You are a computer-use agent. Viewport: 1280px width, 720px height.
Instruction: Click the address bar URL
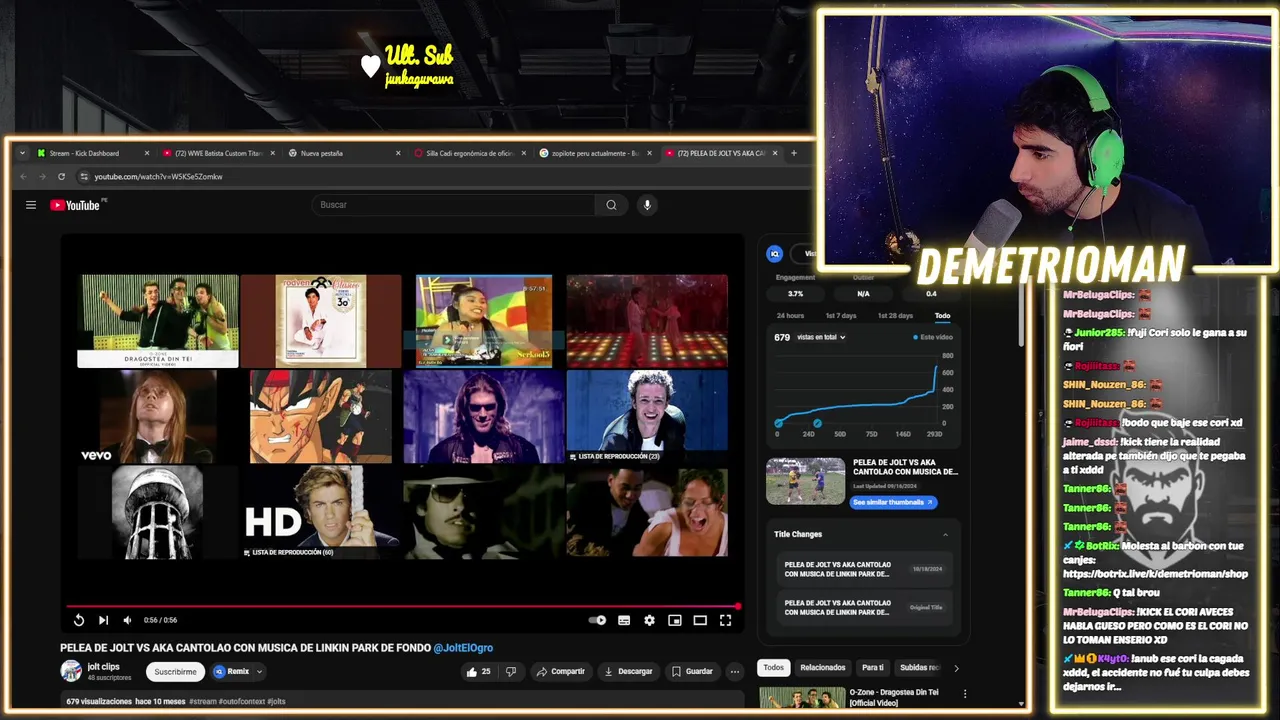pyautogui.click(x=159, y=176)
